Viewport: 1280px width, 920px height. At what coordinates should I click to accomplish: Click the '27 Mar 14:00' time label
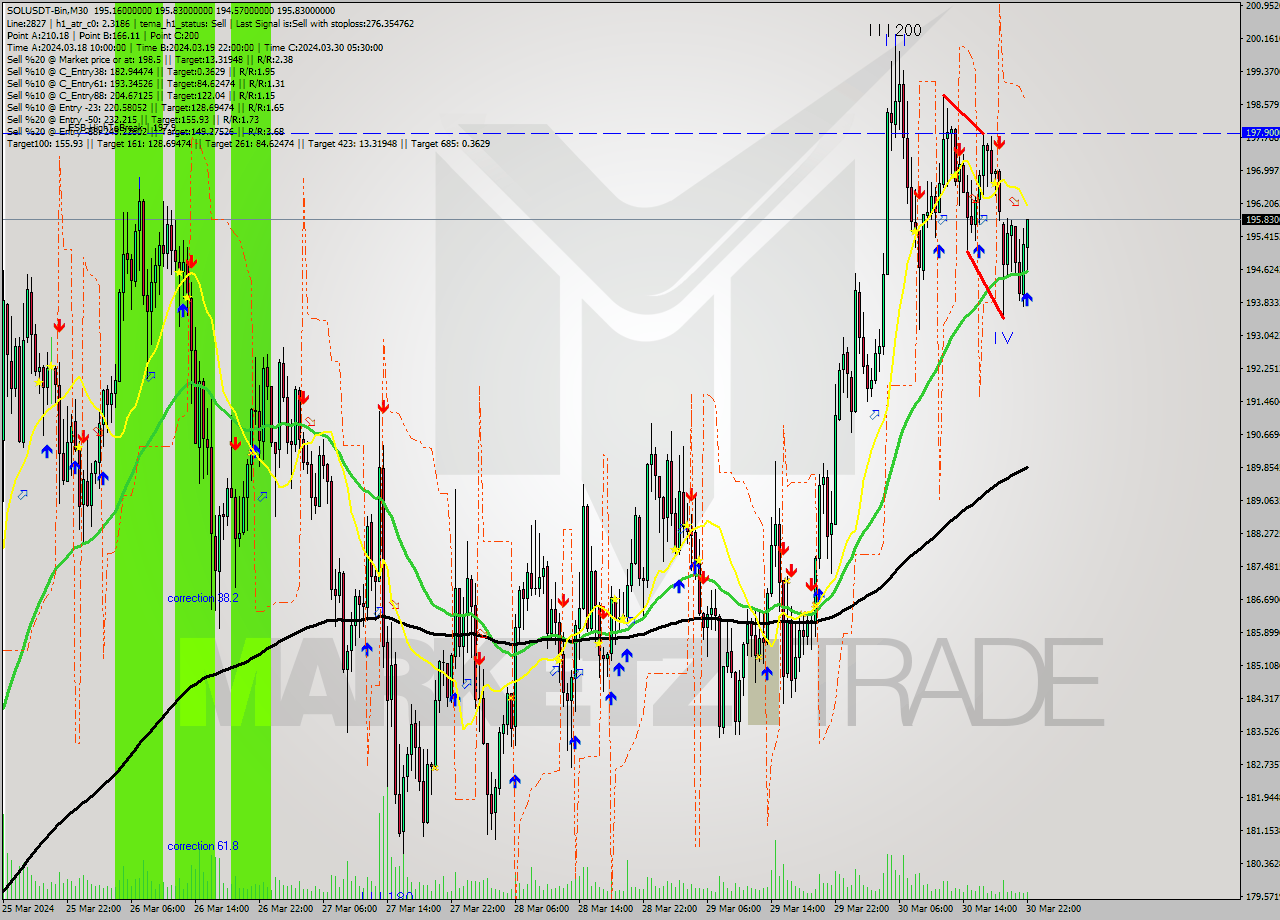tap(414, 909)
